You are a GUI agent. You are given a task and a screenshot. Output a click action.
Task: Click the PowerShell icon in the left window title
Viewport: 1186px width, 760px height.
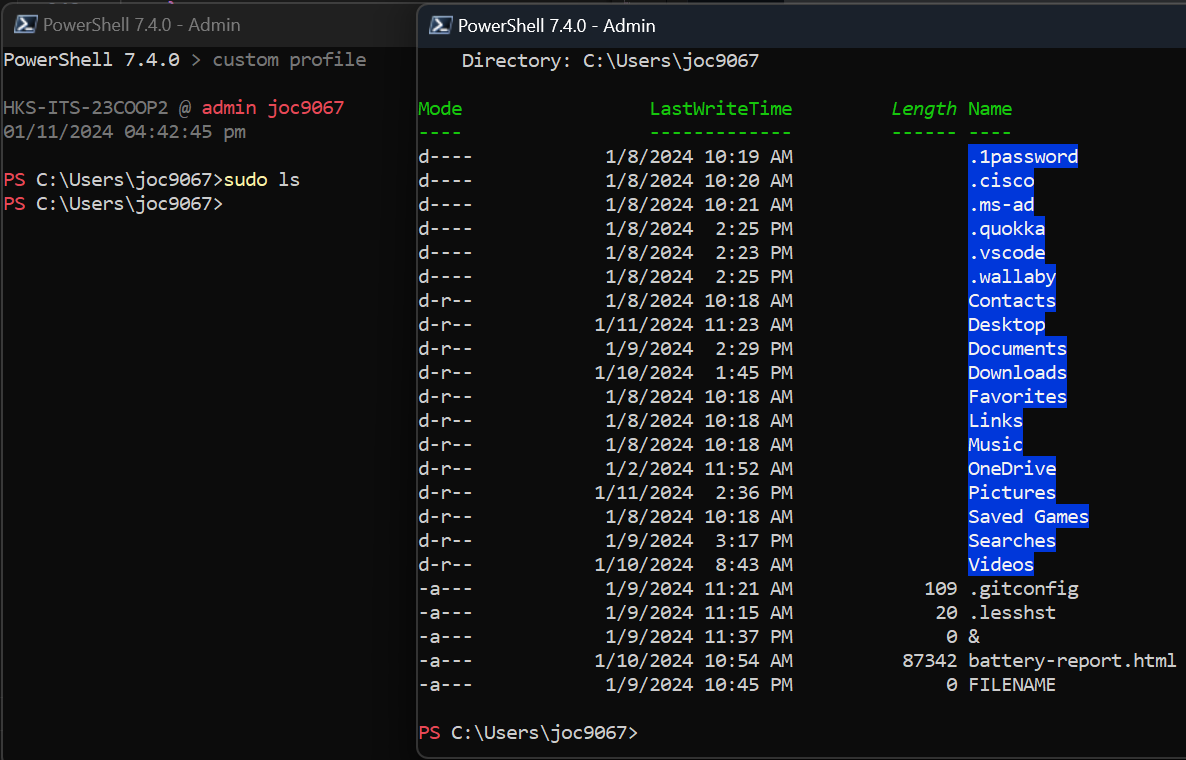[x=26, y=25]
